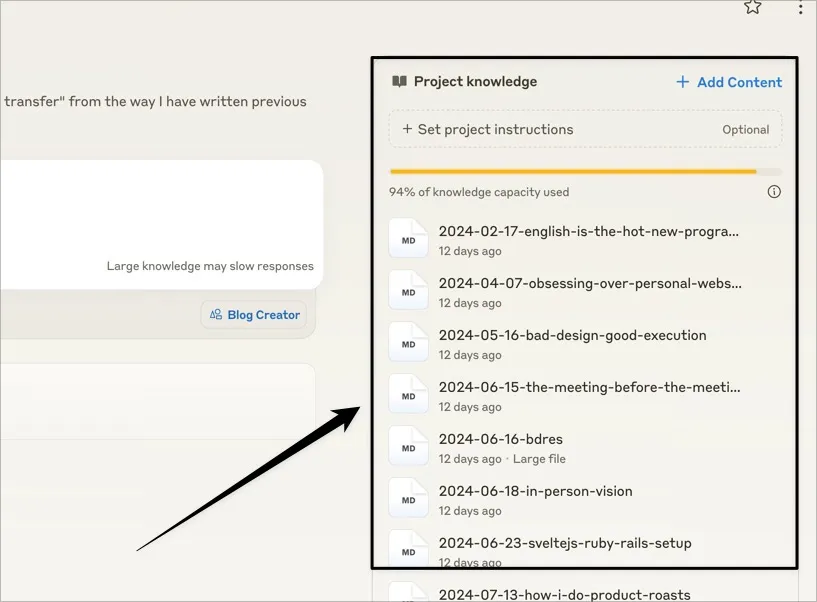Open the Blog Creator style button
This screenshot has width=817, height=602.
[x=254, y=315]
